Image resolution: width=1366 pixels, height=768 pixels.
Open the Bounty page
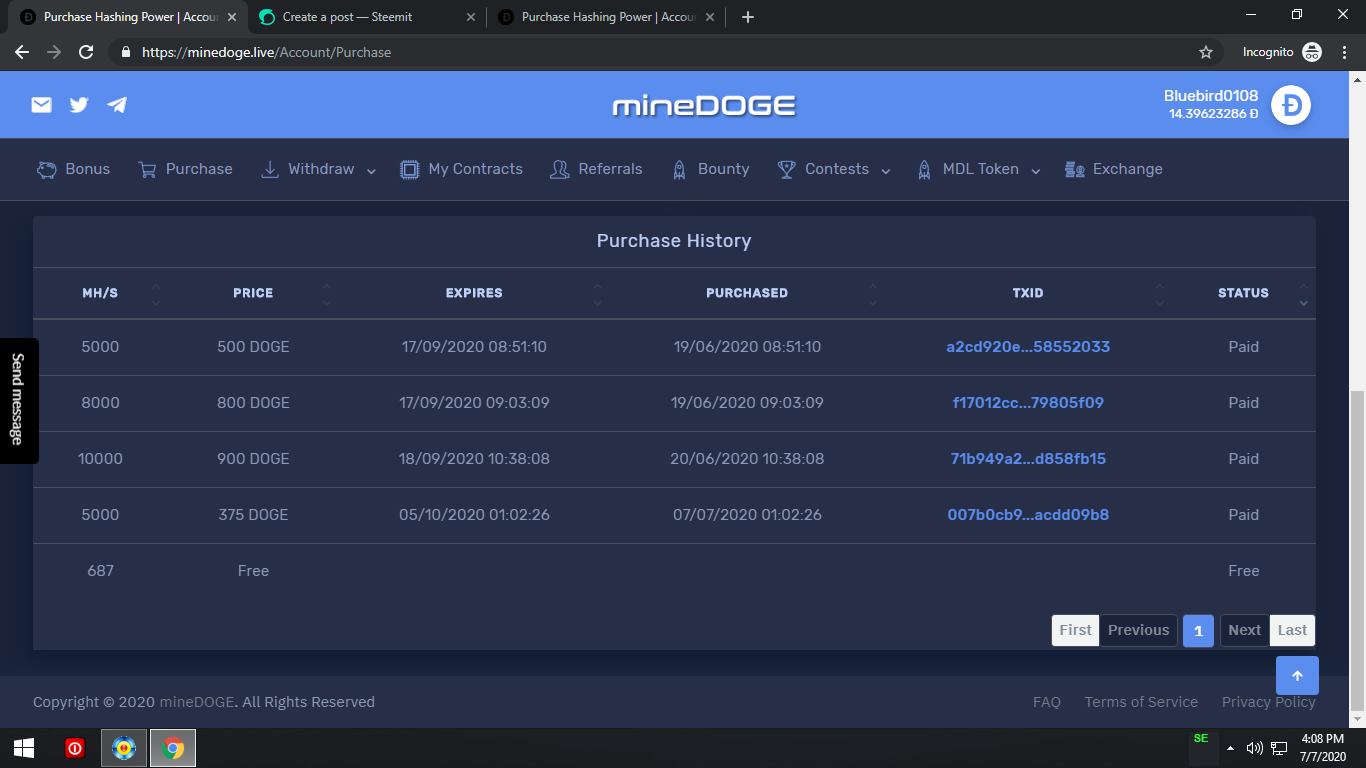click(710, 169)
